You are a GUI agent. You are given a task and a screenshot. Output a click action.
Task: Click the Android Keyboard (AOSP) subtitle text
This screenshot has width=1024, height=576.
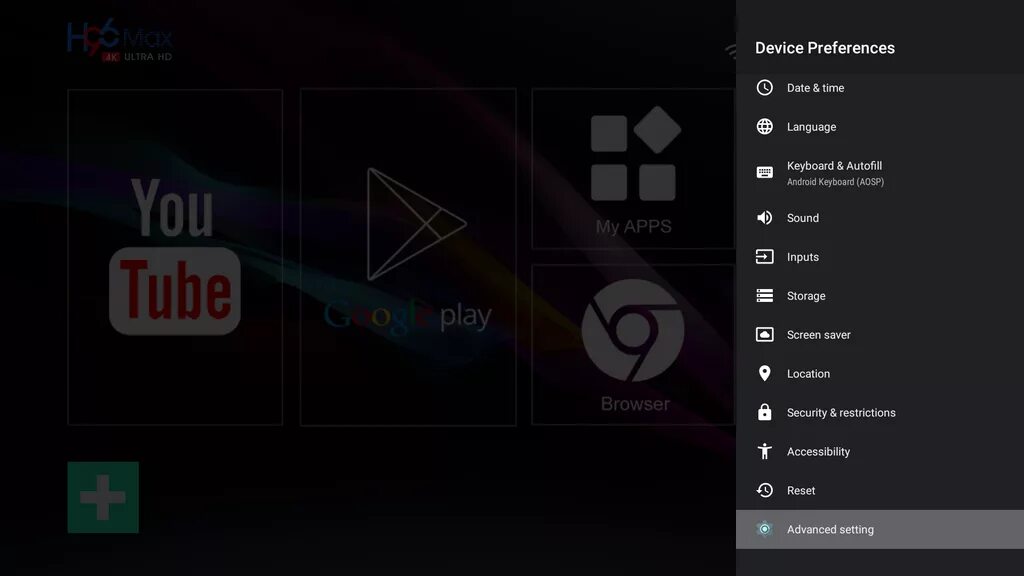835,182
